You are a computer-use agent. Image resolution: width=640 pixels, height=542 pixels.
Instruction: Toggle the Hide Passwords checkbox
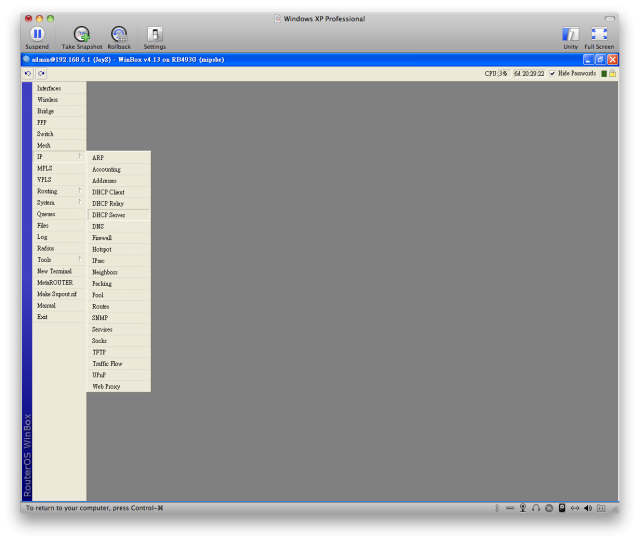(x=552, y=73)
